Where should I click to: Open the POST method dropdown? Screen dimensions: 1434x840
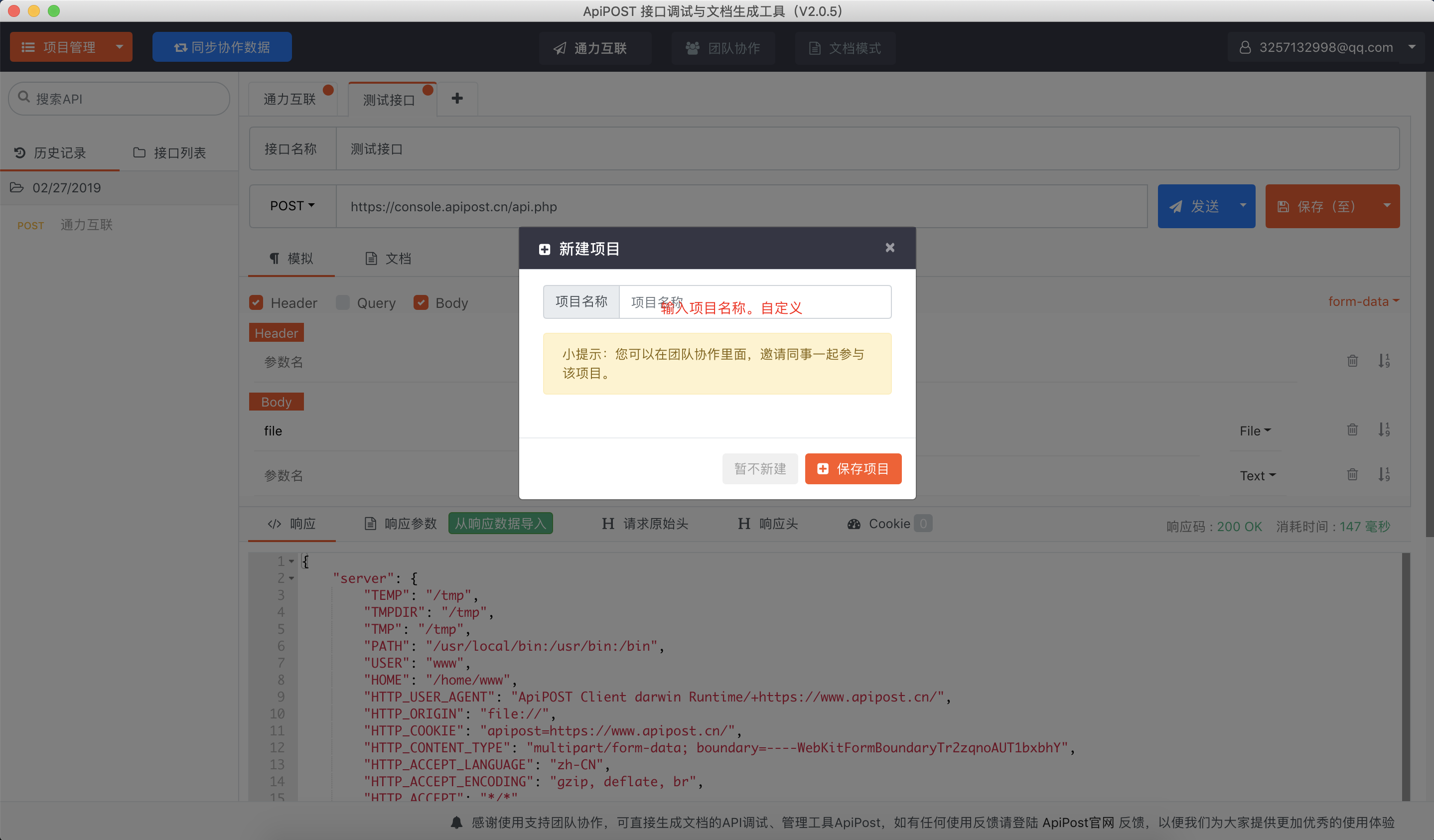coord(292,206)
